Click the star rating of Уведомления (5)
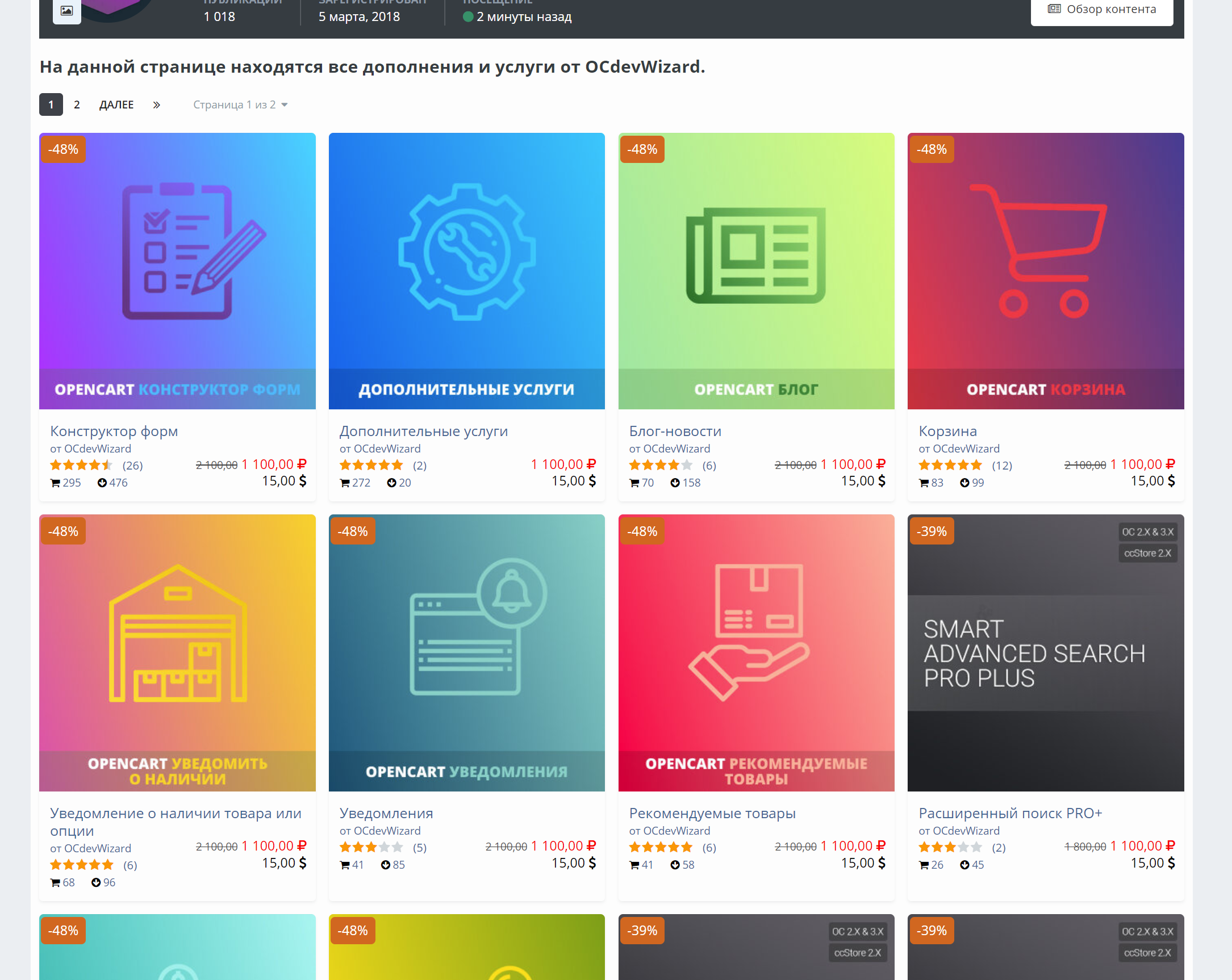Viewport: 1232px width, 980px height. point(371,847)
